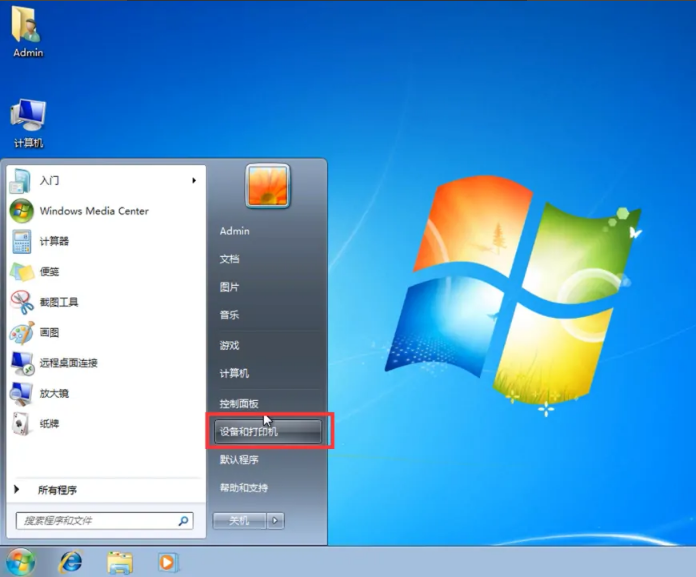Viewport: 696px width, 577px height.
Task: Expand the 入门 submenu arrow
Action: click(x=194, y=180)
